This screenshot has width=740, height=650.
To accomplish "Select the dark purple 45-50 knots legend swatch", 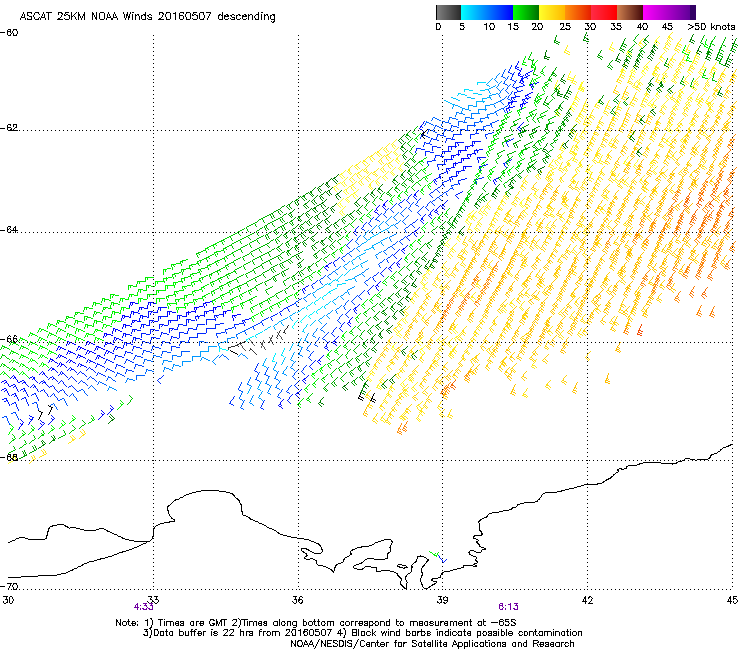I will tap(682, 12).
